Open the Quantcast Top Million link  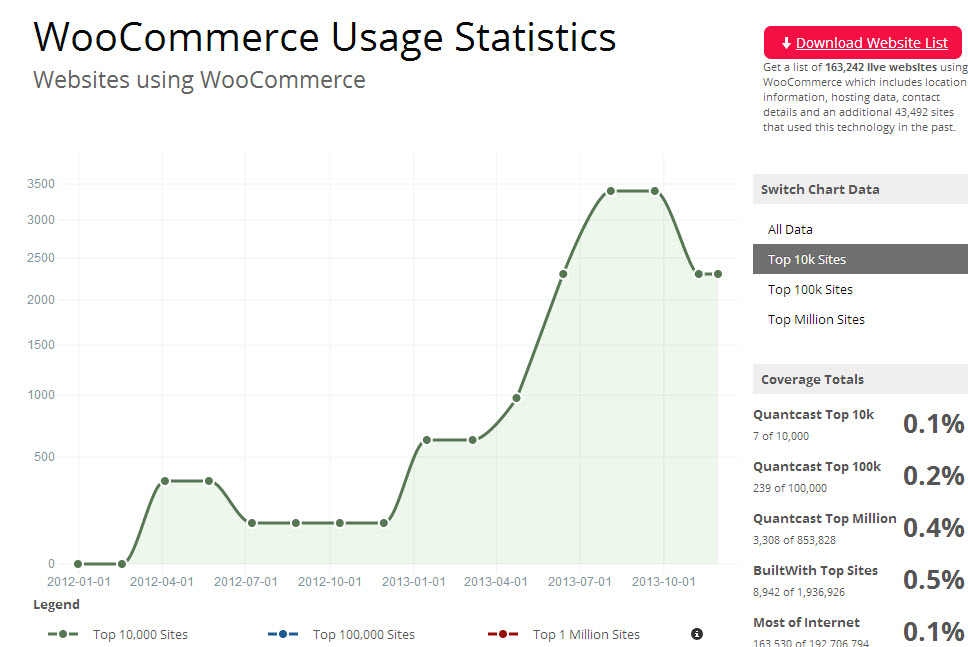[x=825, y=519]
